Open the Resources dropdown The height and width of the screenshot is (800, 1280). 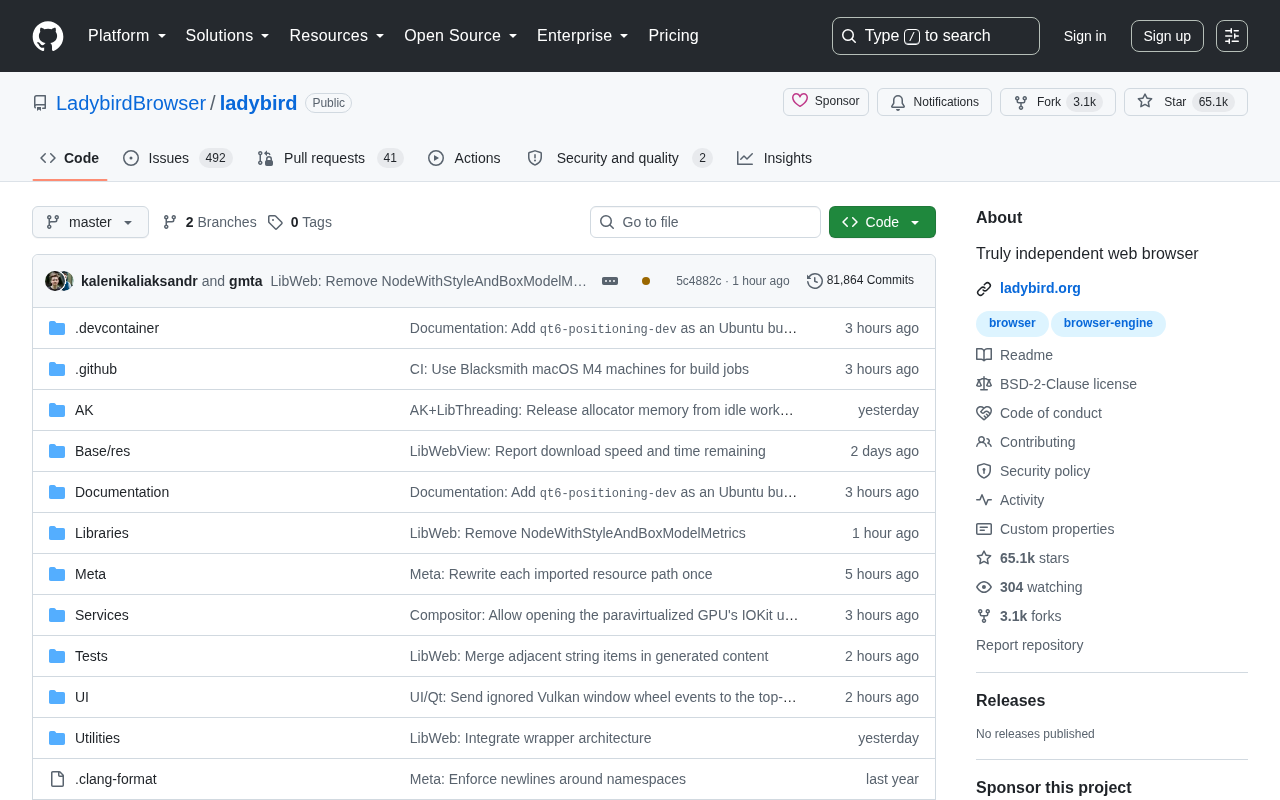337,36
